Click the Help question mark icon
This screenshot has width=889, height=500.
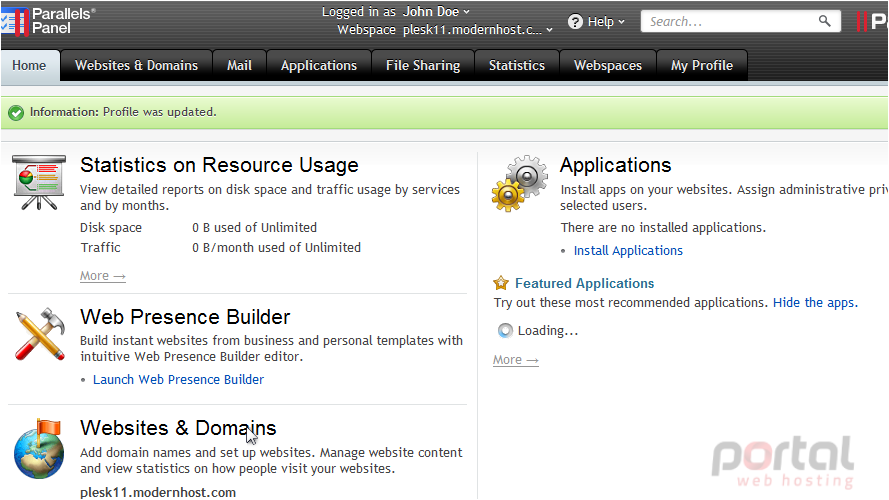tap(575, 22)
